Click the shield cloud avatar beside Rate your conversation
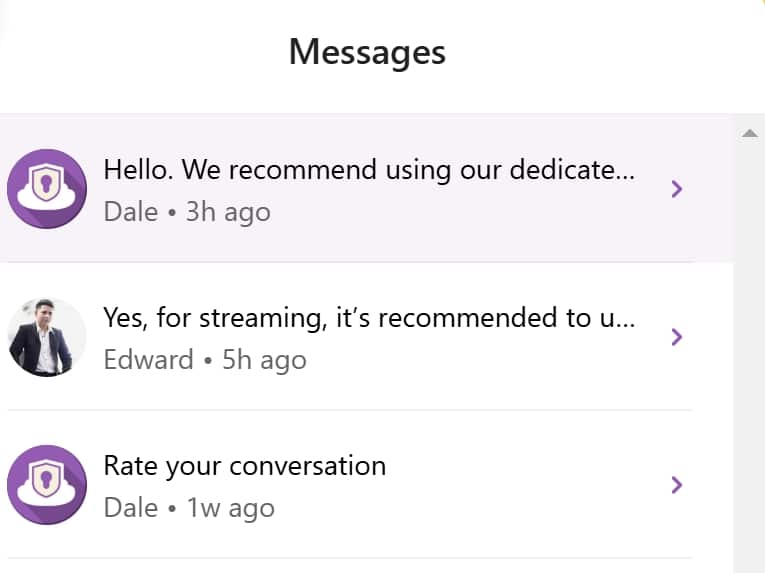Viewport: 765px width, 573px height. [x=47, y=485]
